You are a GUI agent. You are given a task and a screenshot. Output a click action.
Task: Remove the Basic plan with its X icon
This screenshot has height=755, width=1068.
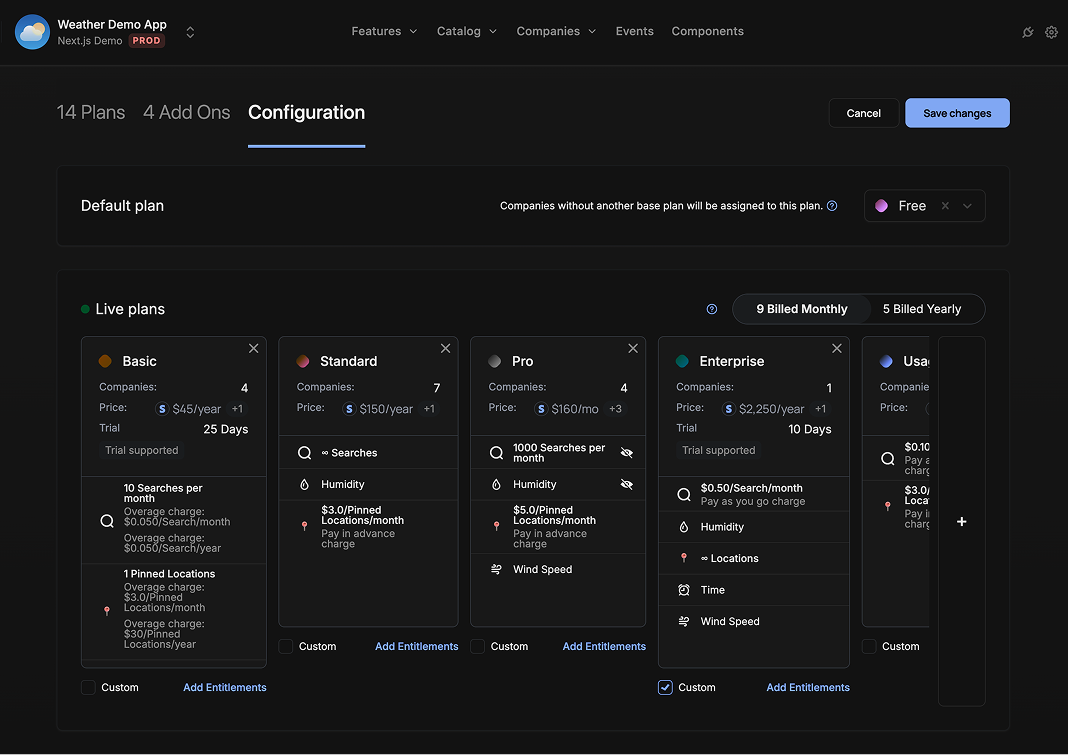pyautogui.click(x=253, y=348)
